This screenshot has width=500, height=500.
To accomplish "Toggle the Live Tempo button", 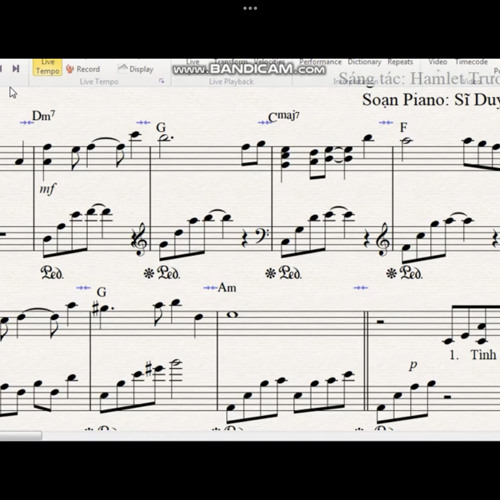I will (x=47, y=67).
